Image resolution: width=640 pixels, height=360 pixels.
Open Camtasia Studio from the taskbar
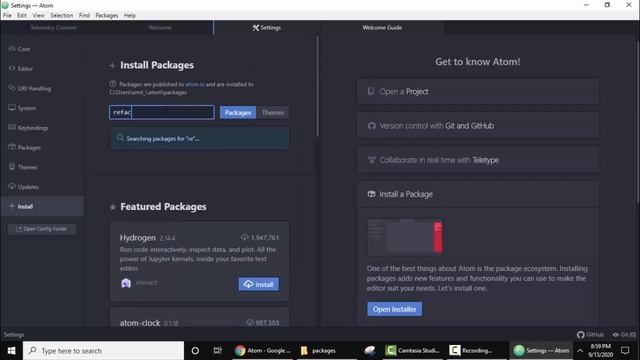[x=412, y=351]
